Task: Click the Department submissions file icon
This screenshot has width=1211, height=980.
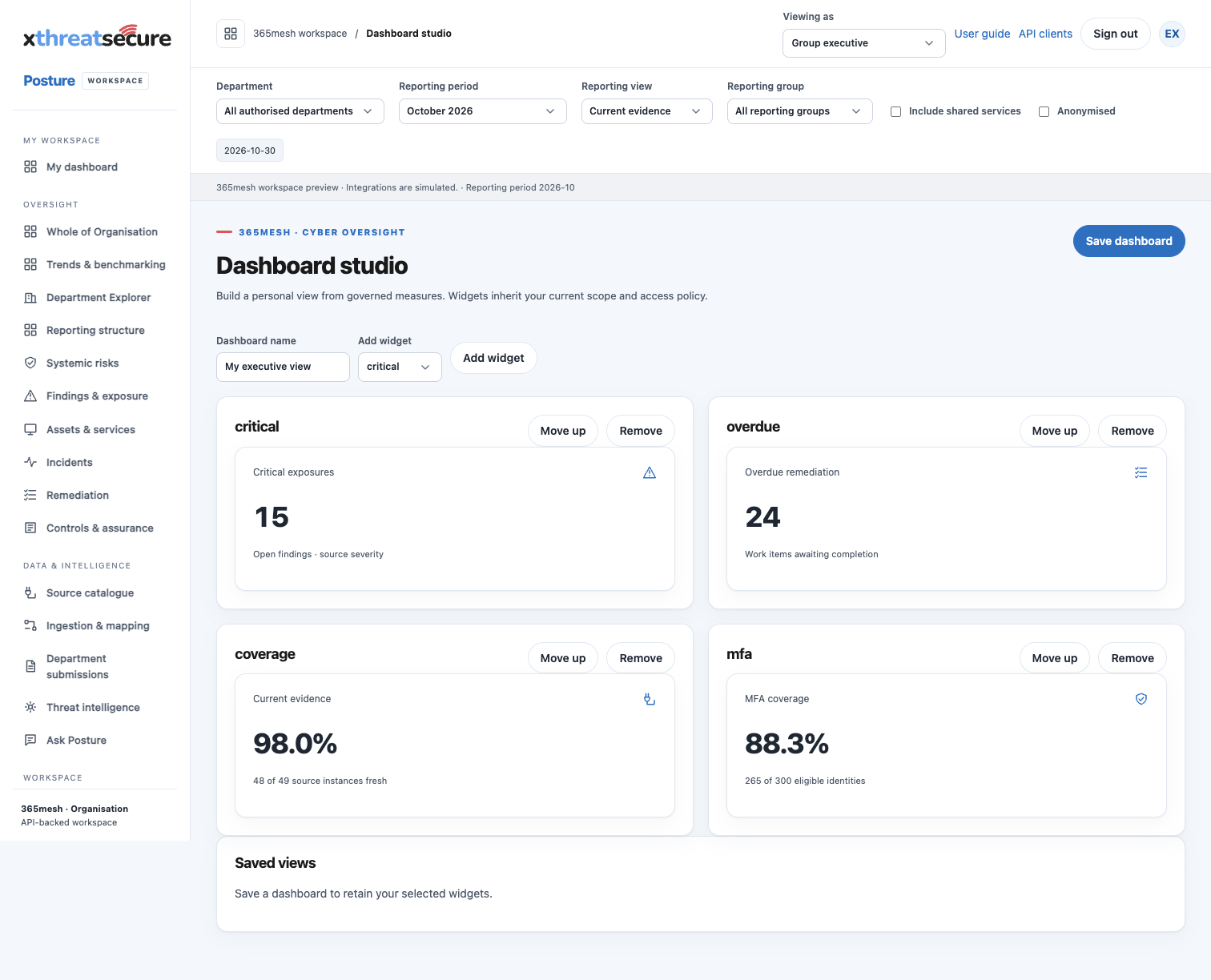Action: [30, 666]
